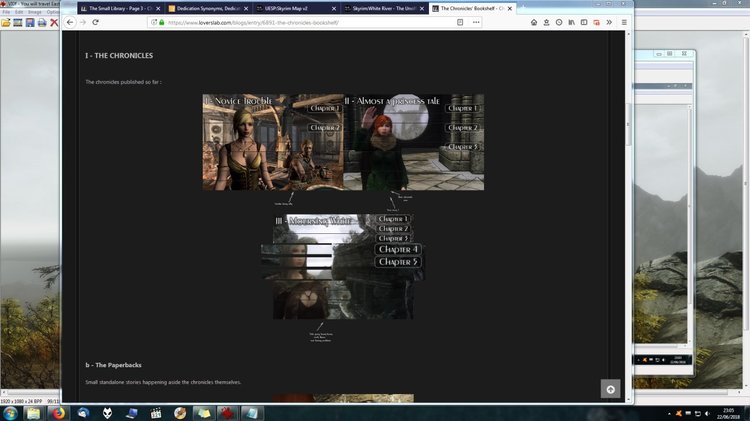Image resolution: width=750 pixels, height=421 pixels.
Task: Click the scroll-to-top arrow button
Action: [x=610, y=389]
